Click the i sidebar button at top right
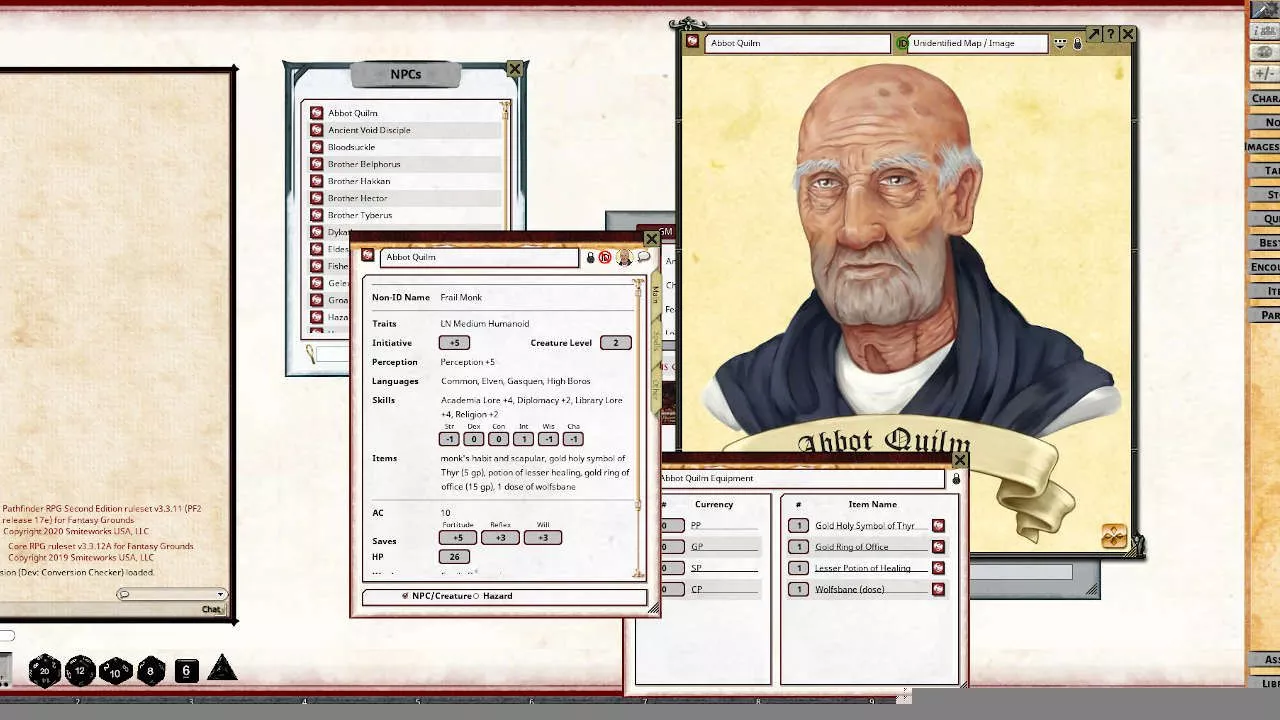The height and width of the screenshot is (720, 1280). 1265,31
